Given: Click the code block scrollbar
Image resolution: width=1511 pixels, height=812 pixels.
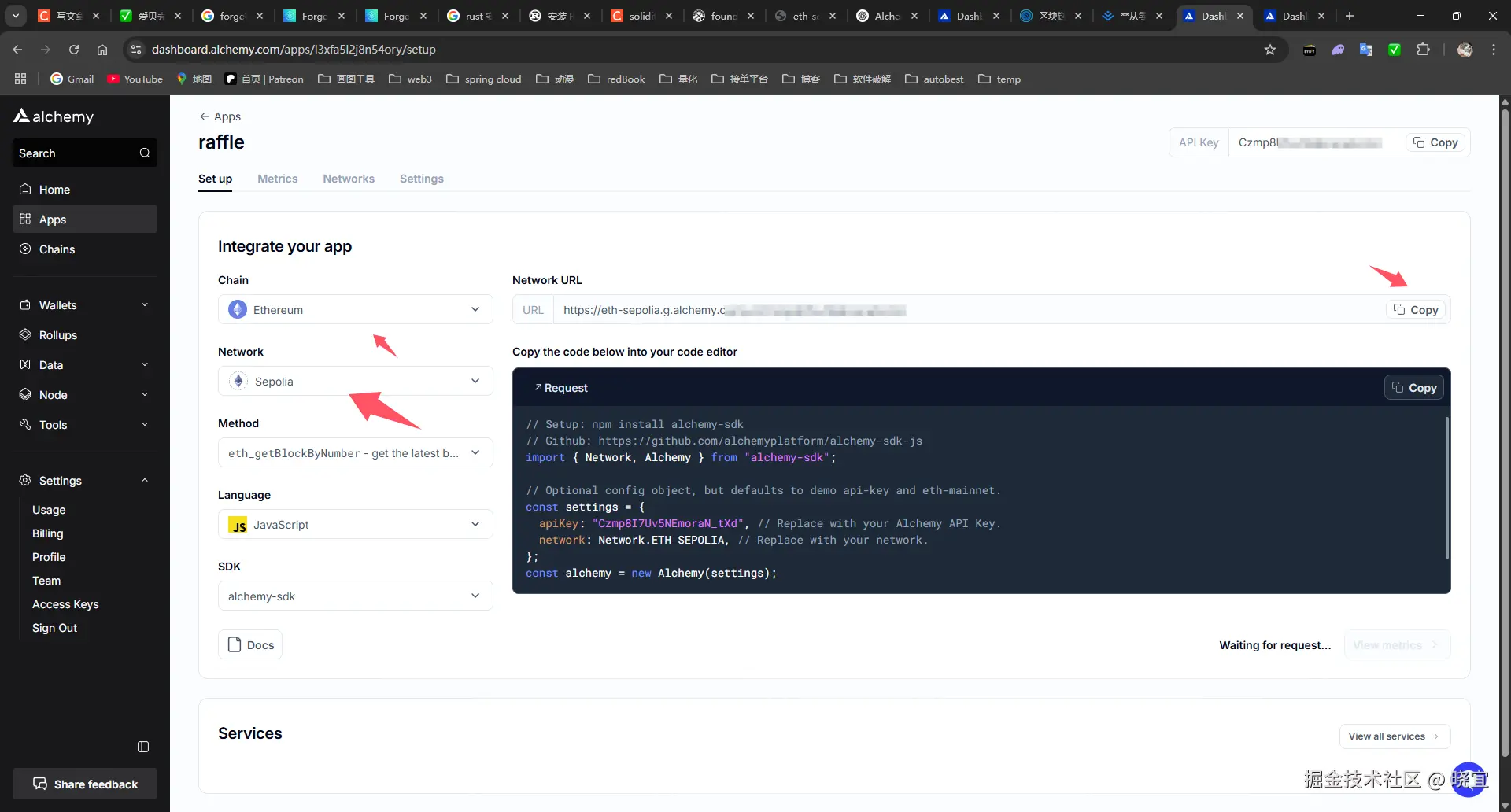Looking at the screenshot, I should [x=1446, y=488].
